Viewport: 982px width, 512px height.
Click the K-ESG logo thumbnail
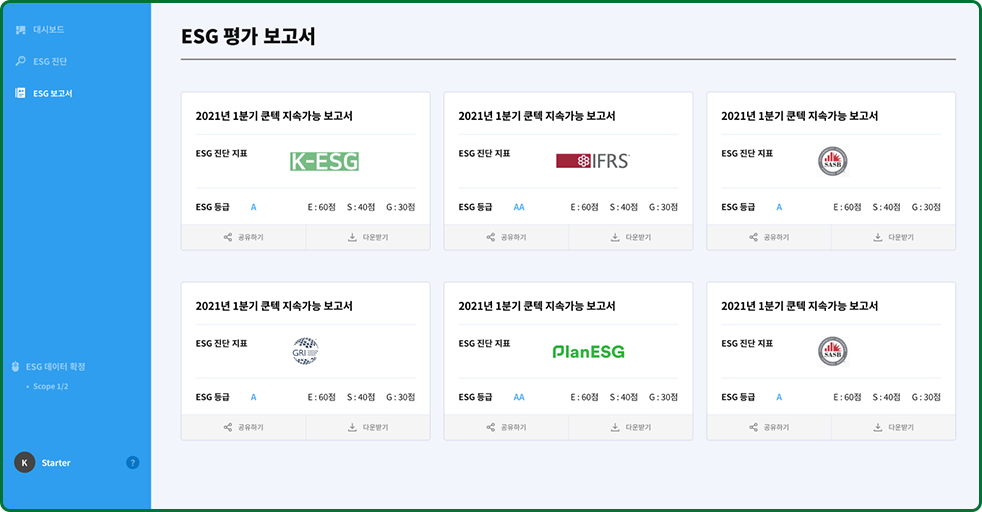coord(324,161)
